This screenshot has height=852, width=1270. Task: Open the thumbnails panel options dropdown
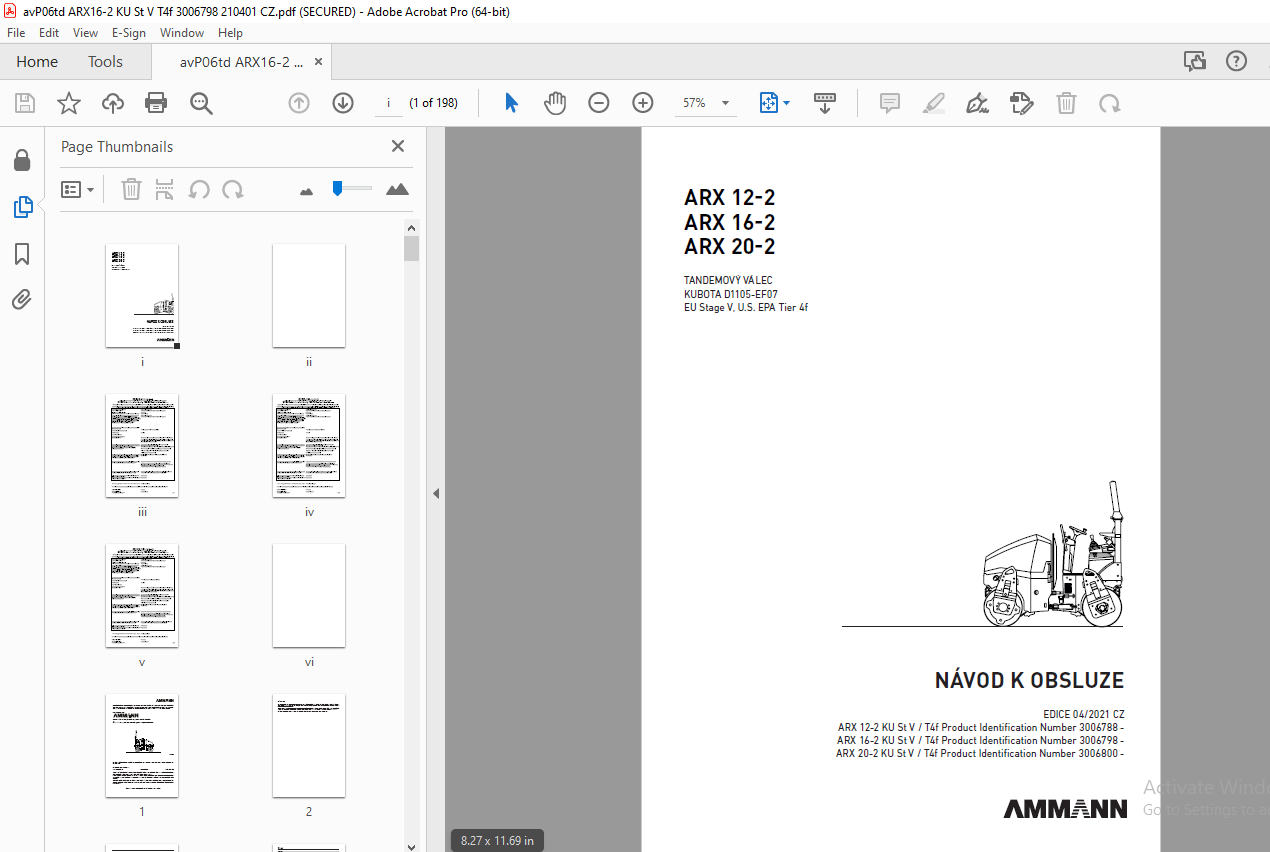coord(78,189)
